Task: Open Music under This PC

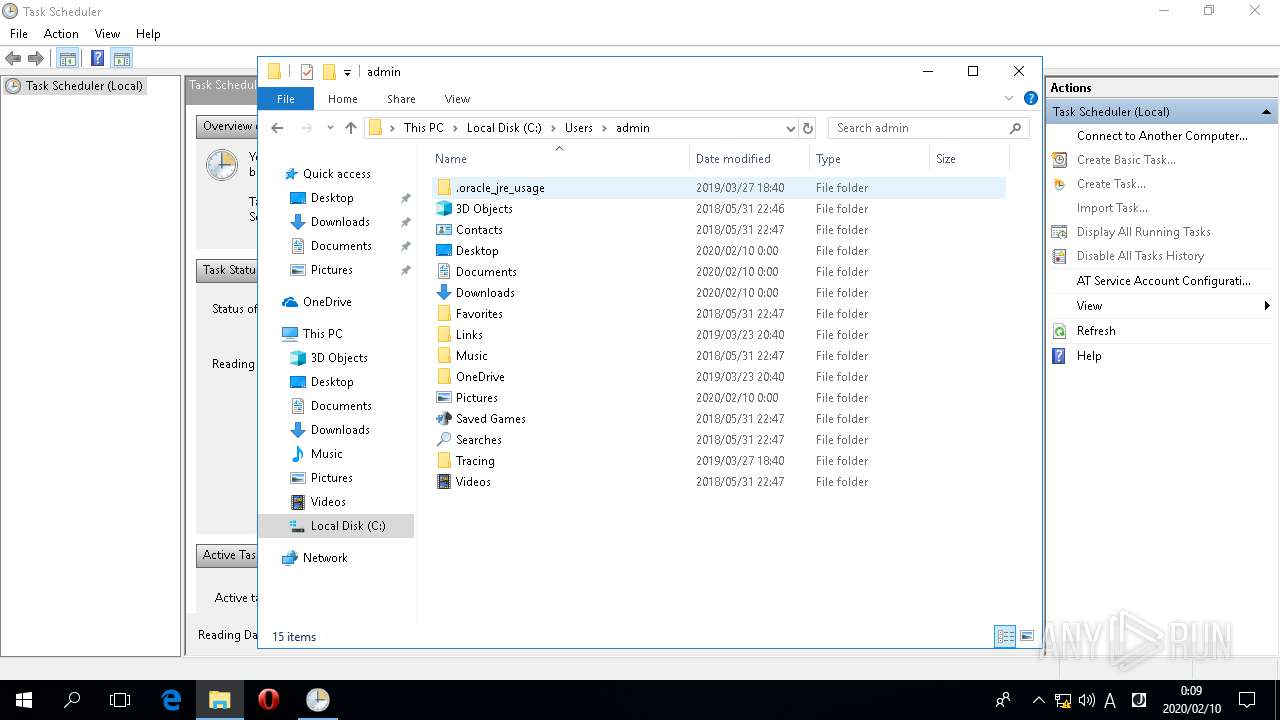Action: click(326, 454)
